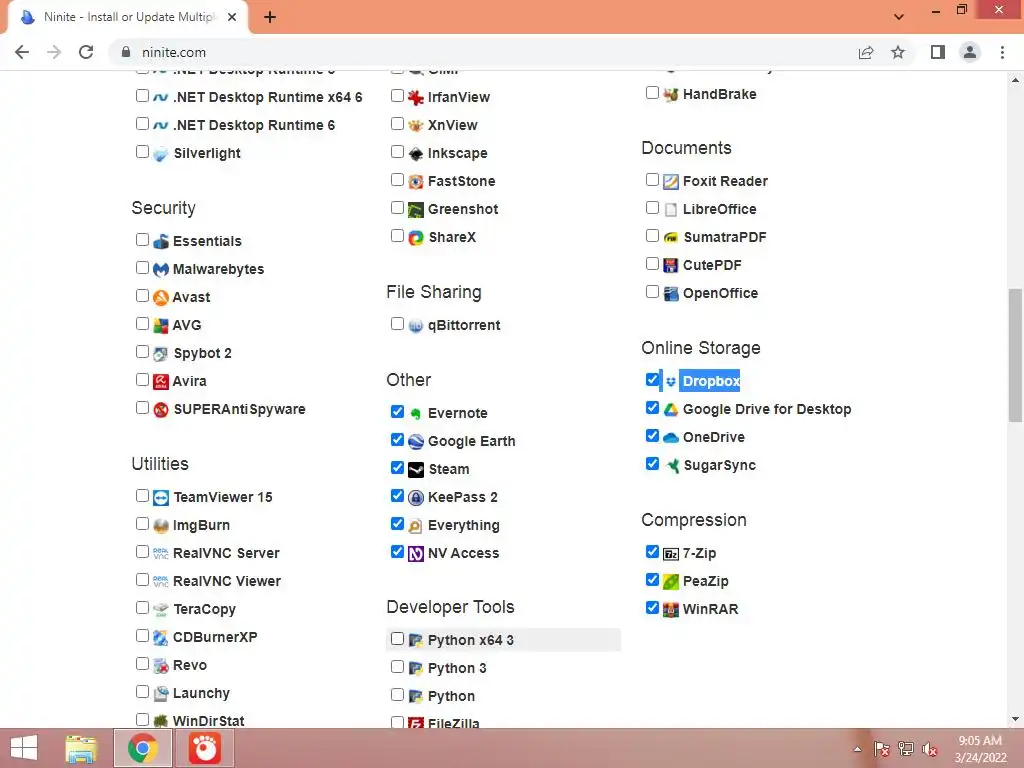Click the CutePDF label

[x=712, y=266]
